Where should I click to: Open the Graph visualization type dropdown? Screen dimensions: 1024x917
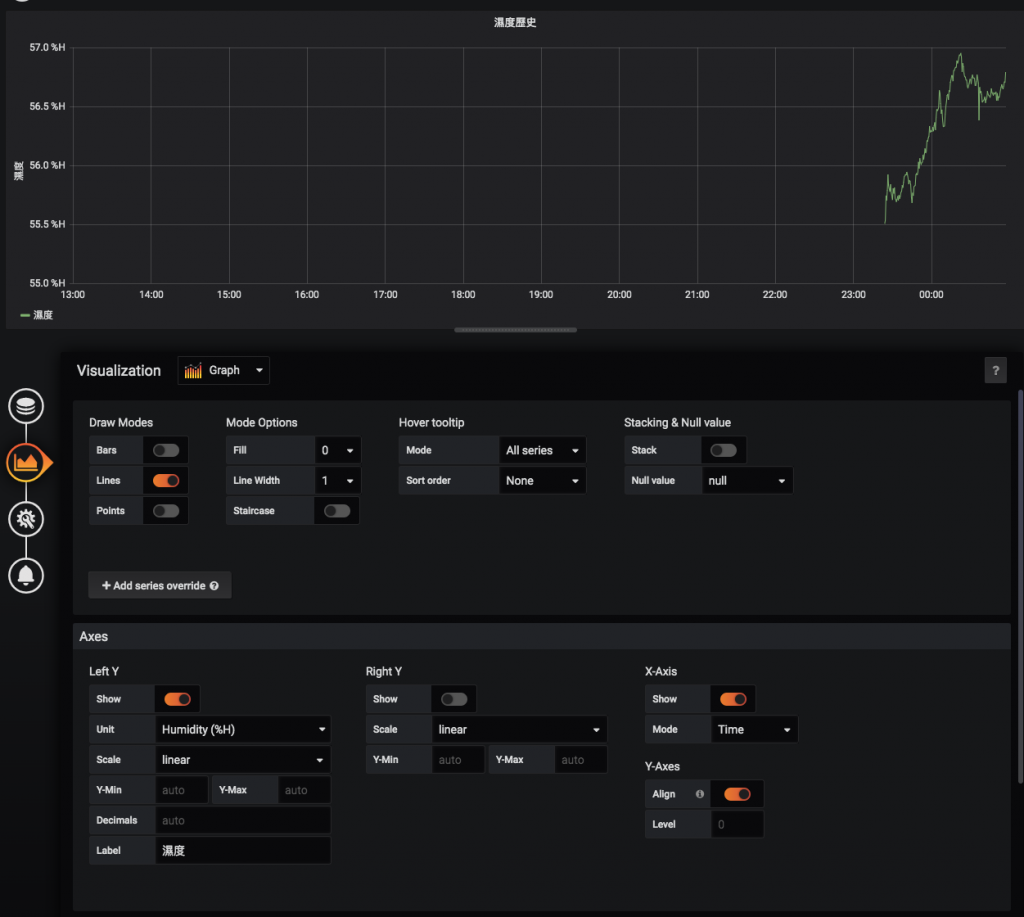pyautogui.click(x=223, y=370)
